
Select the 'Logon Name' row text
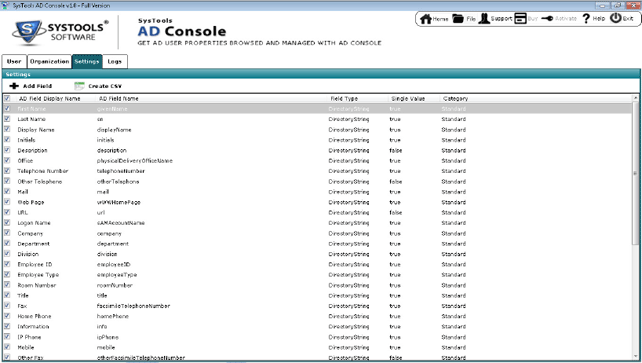[34, 223]
